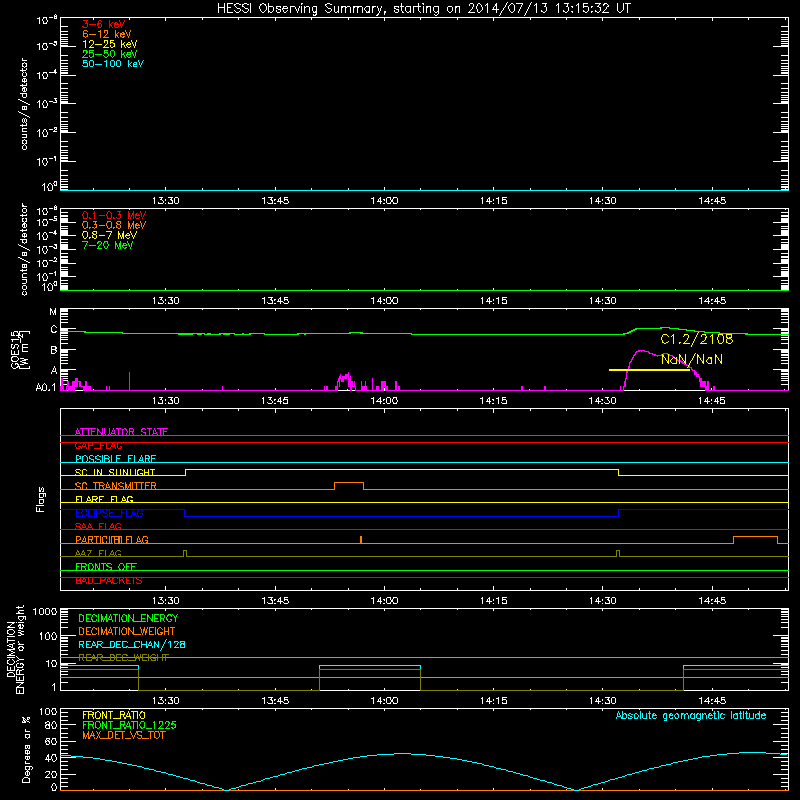Select the FRONTS_OFF flag label

tap(106, 566)
